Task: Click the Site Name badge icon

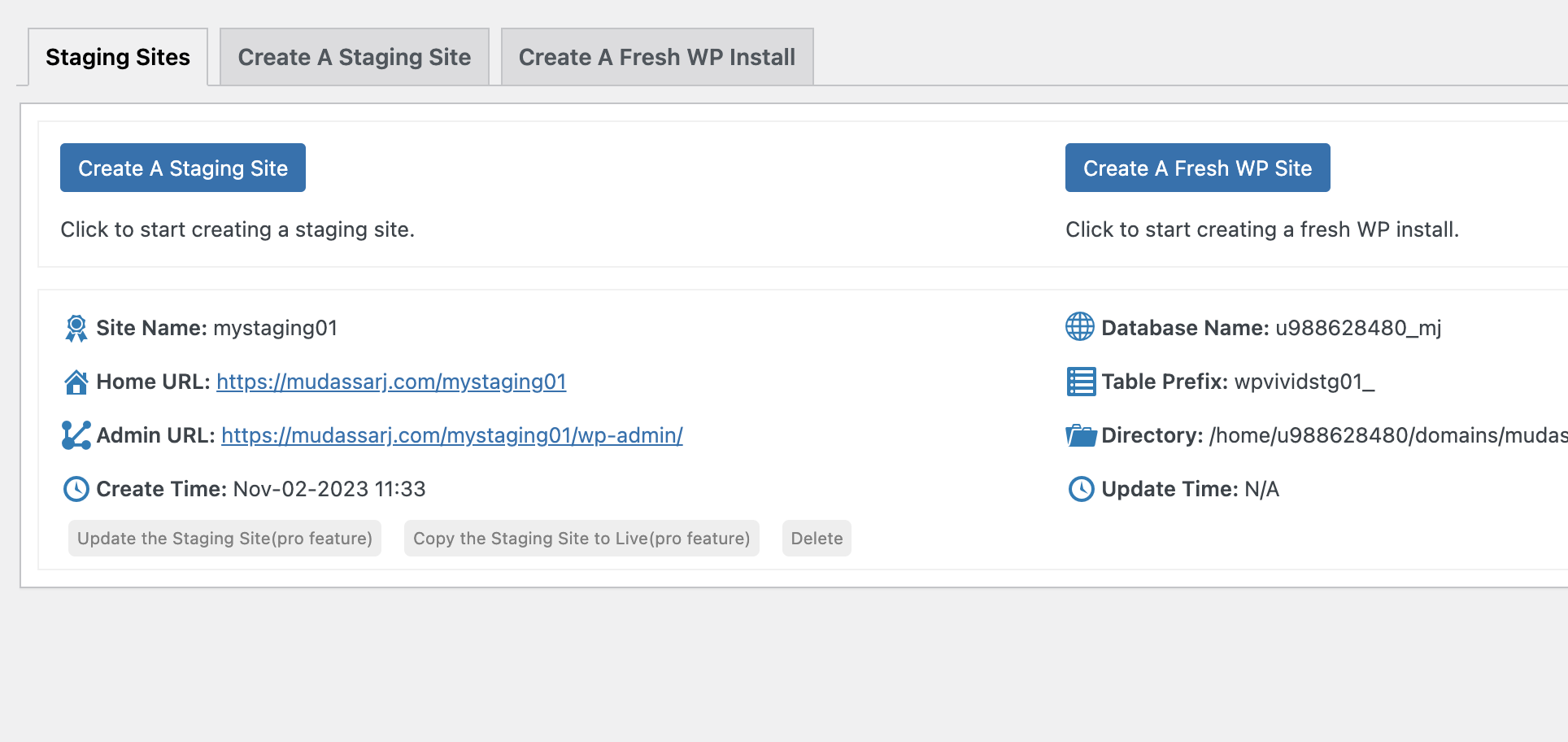Action: pos(76,328)
